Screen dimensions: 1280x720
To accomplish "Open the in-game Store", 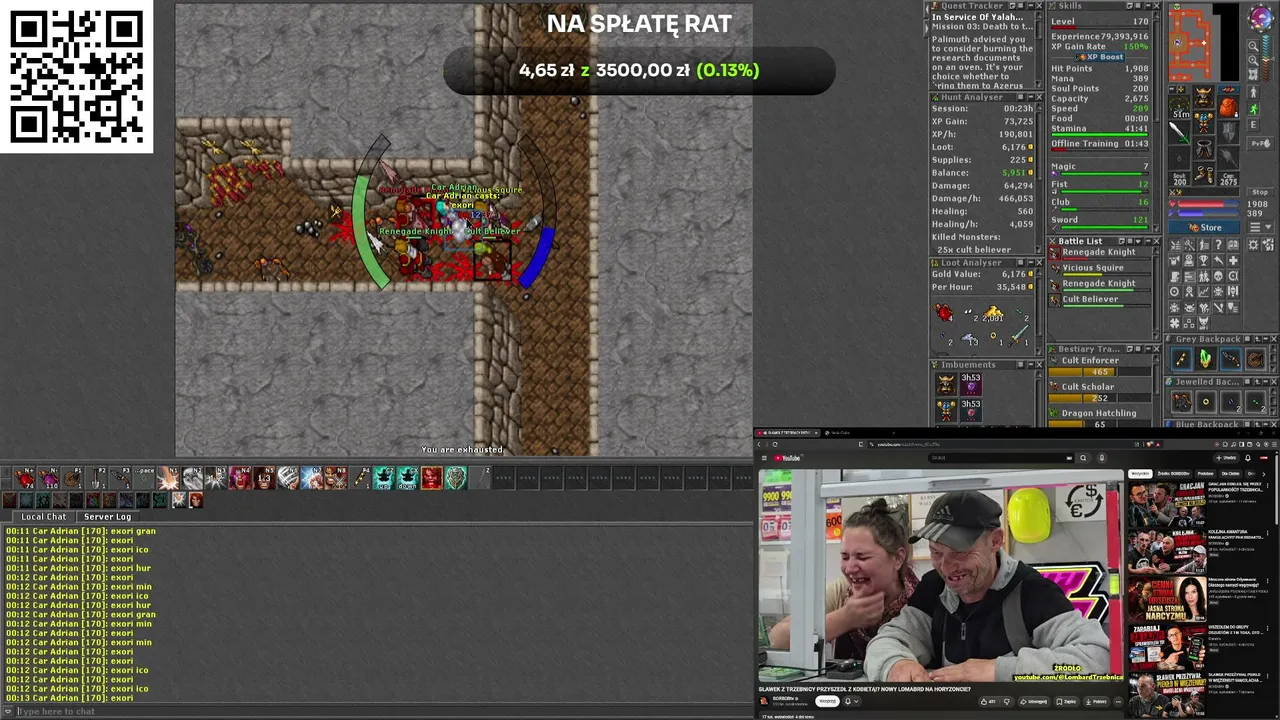I will 1205,227.
